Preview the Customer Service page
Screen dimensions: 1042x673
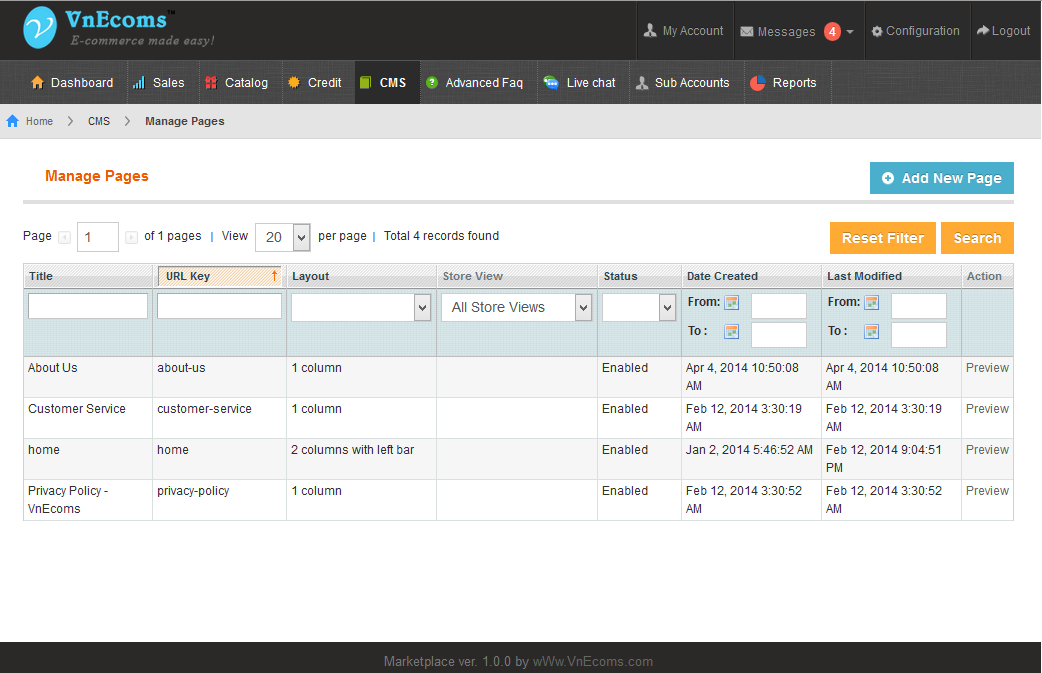[x=987, y=409]
